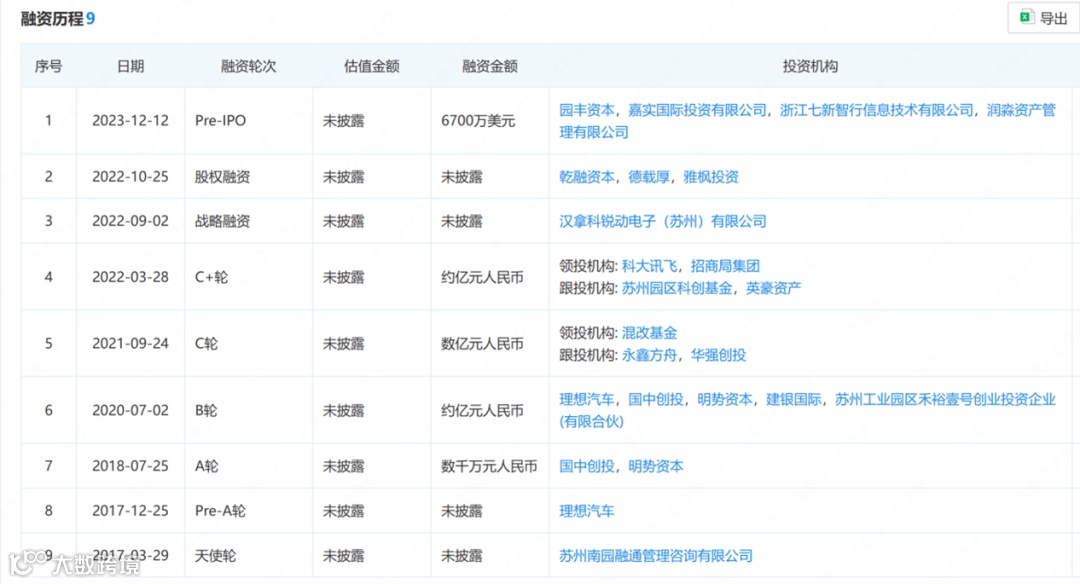Select date cell 2022-03-28

130,277
